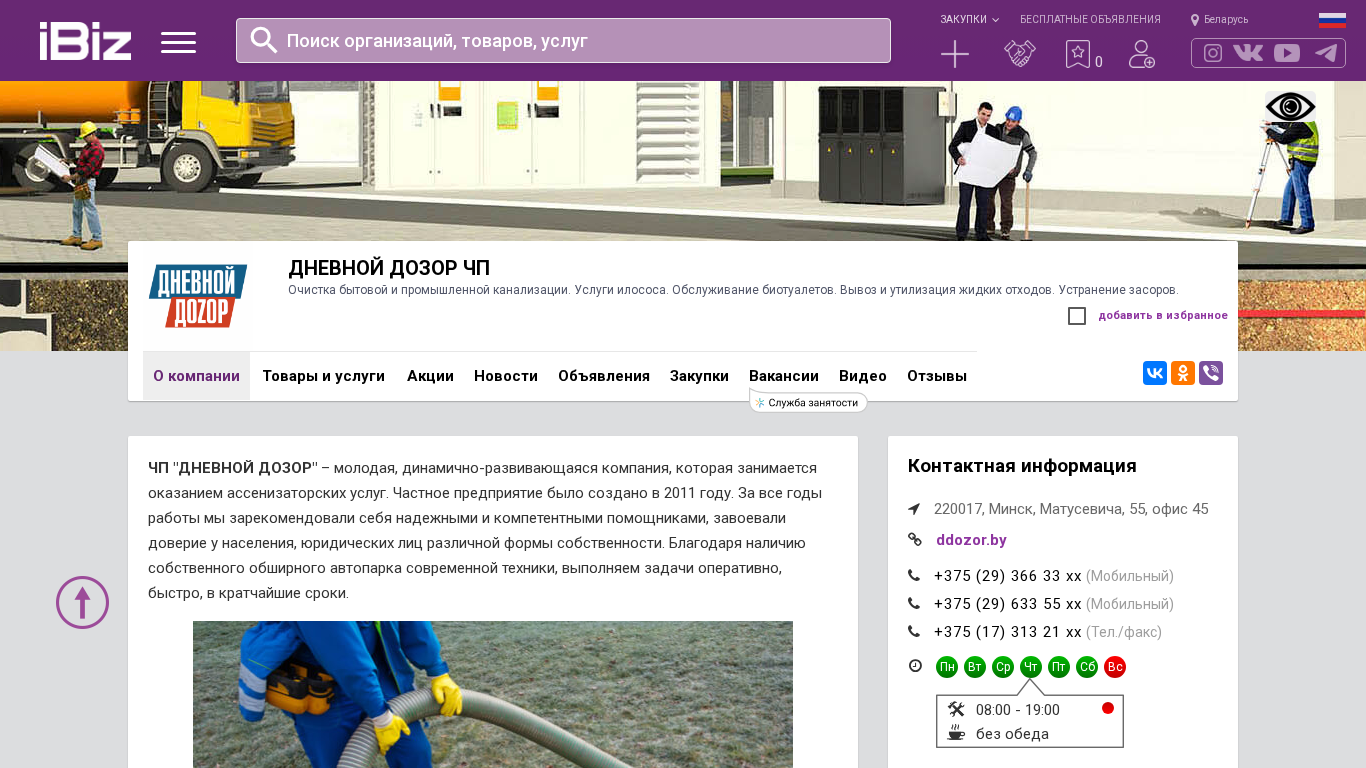Click the scroll-to-top arrow button
This screenshot has width=1366, height=768.
(82, 602)
